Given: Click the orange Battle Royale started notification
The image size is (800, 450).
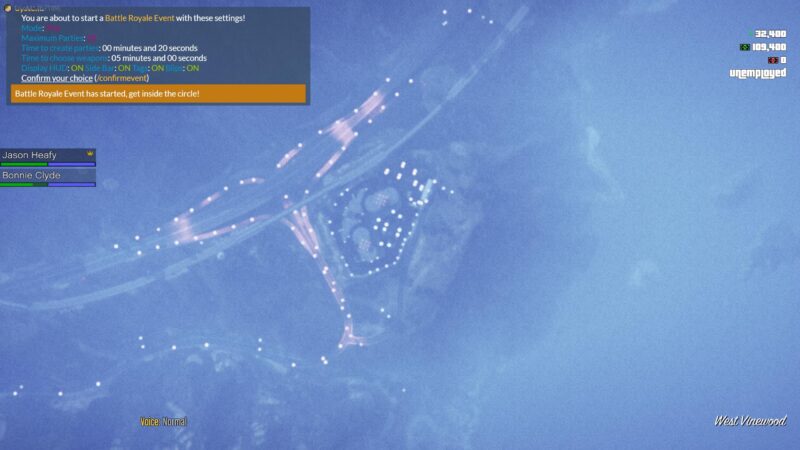Looking at the screenshot, I should point(157,94).
